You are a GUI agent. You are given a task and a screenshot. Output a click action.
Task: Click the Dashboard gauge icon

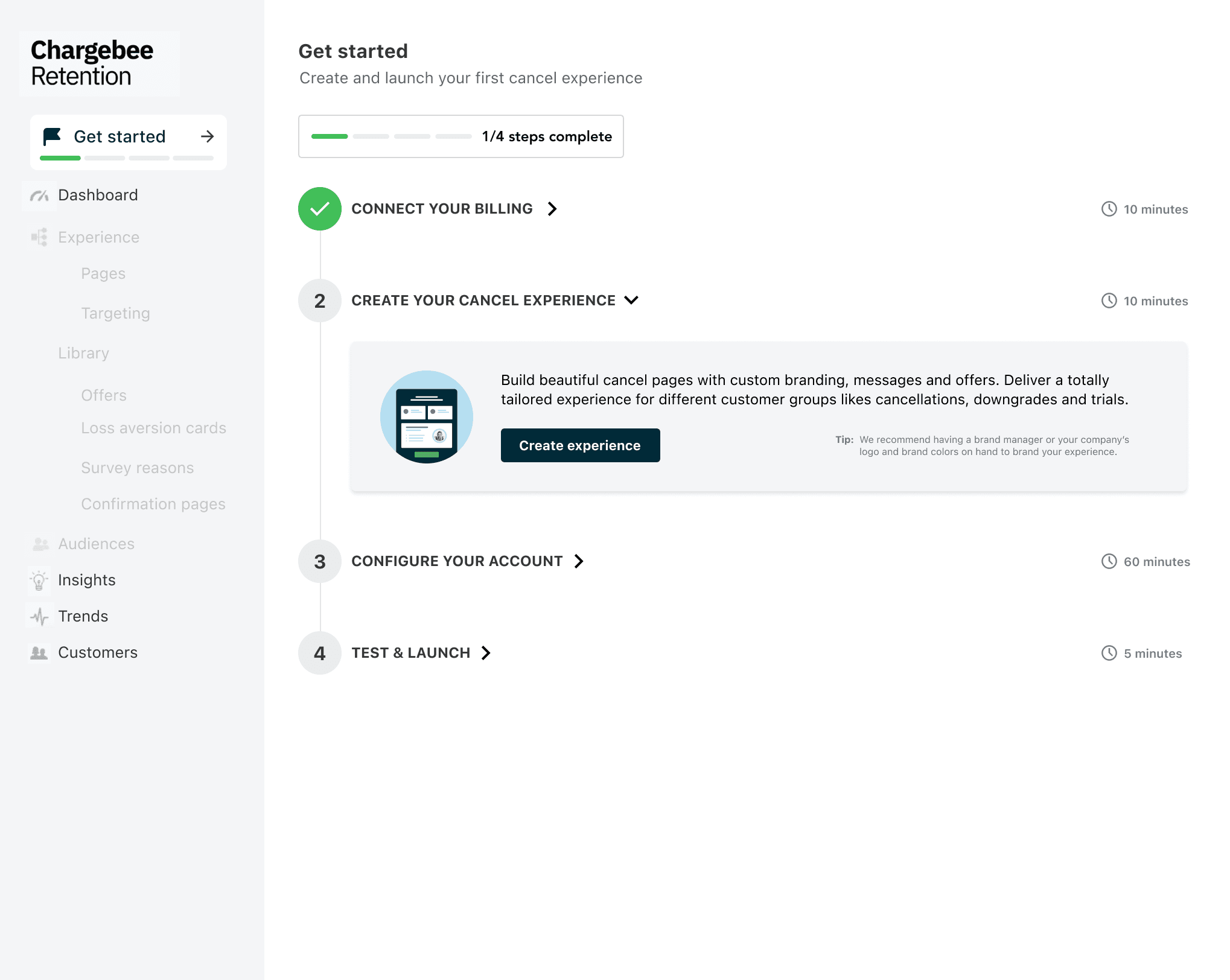(39, 196)
